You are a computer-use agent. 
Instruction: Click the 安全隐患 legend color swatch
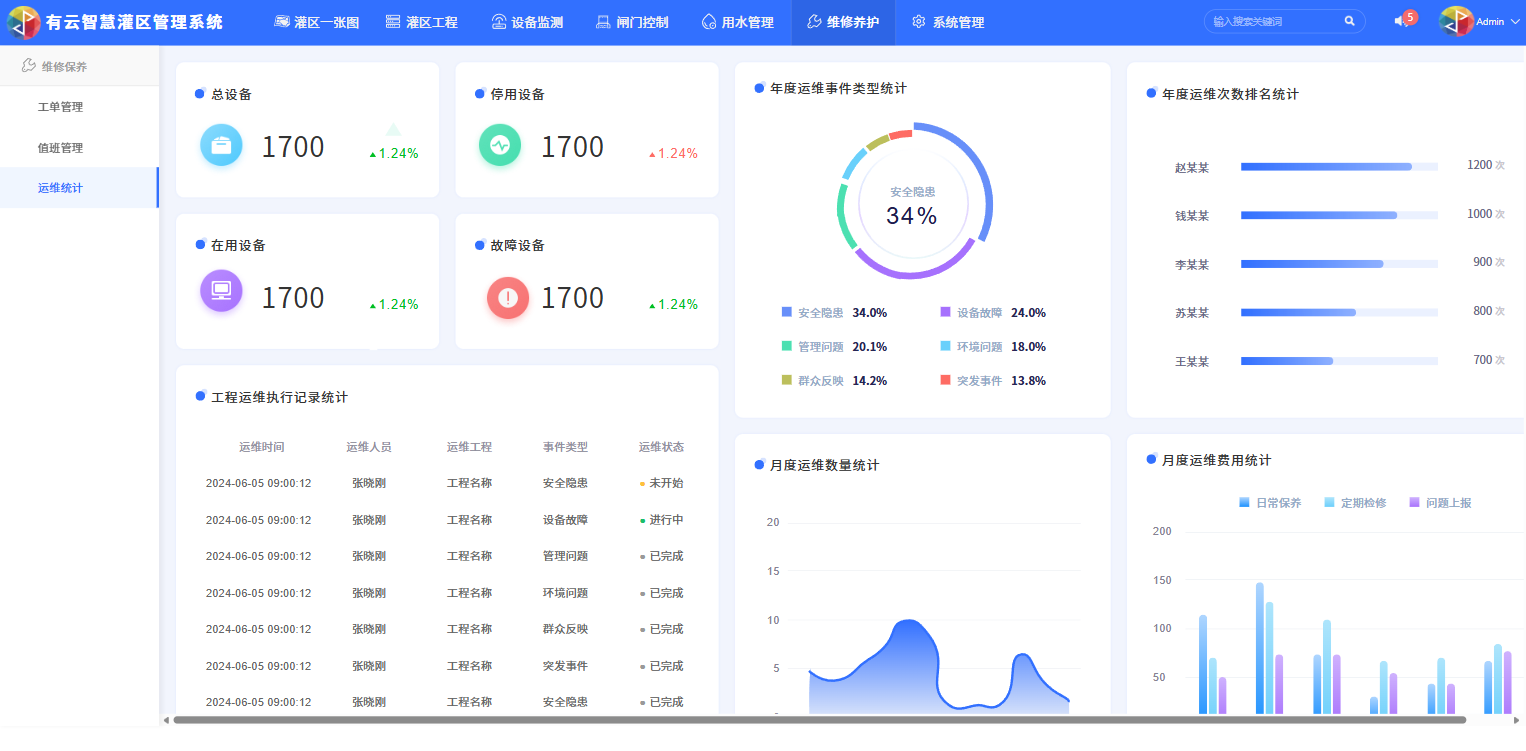coord(787,313)
